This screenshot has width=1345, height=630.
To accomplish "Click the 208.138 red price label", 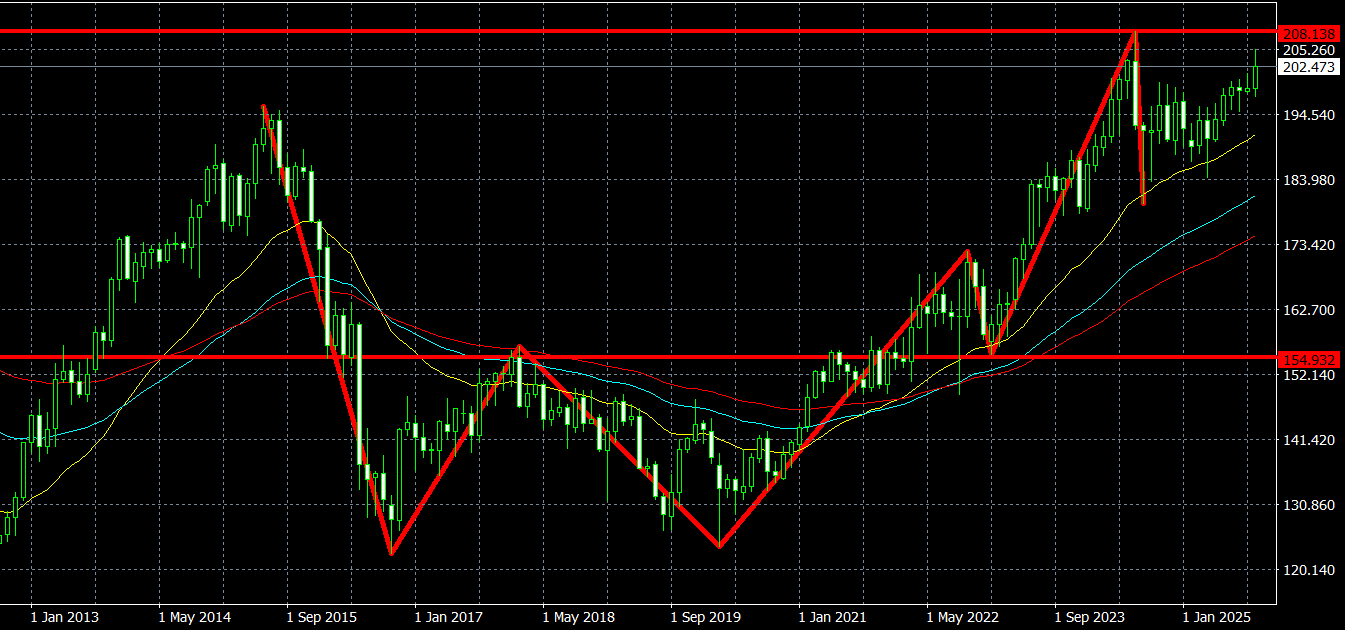I will (1308, 33).
